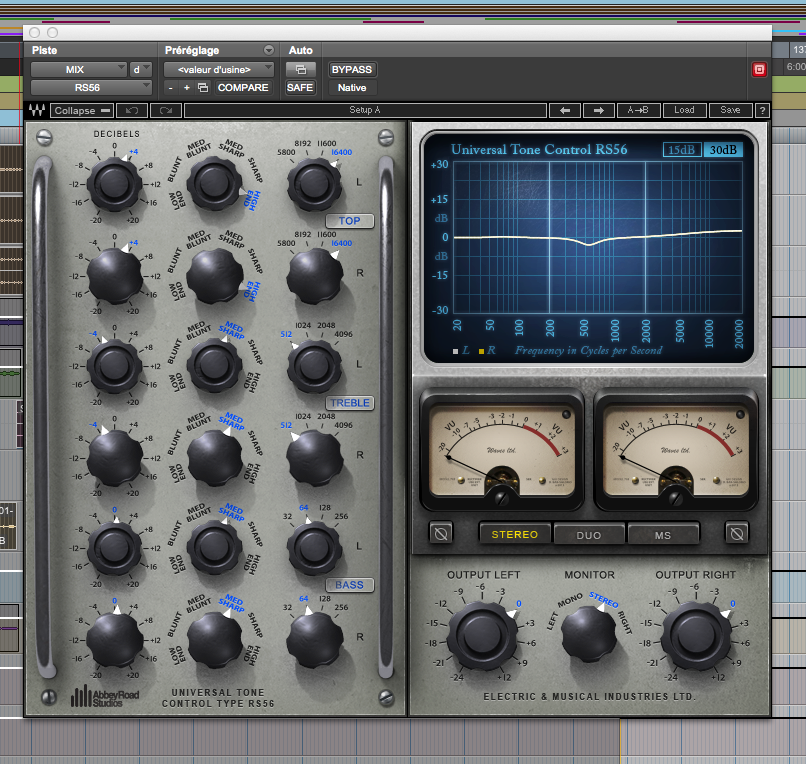Viewport: 806px width, 764px height.
Task: Click the BASS R frequency knob
Action: point(314,640)
